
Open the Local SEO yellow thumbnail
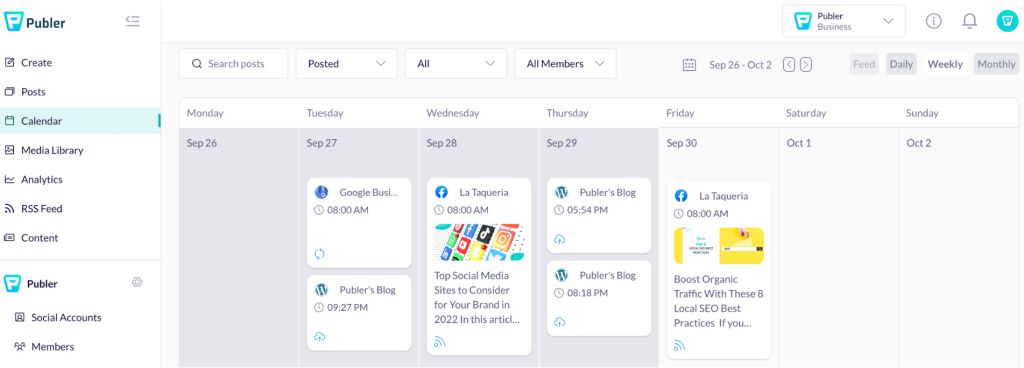(x=719, y=245)
